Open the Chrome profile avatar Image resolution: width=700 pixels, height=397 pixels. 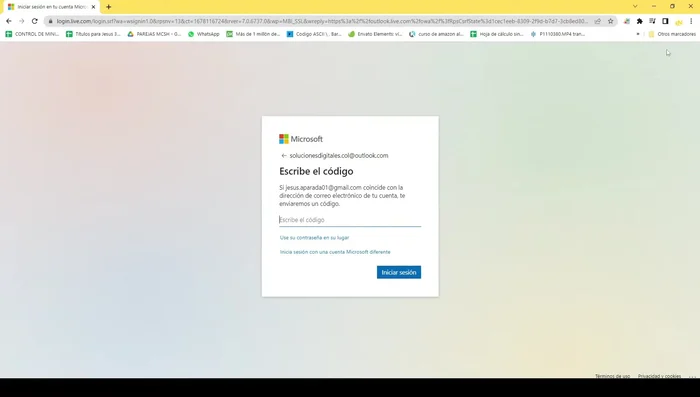tap(679, 21)
